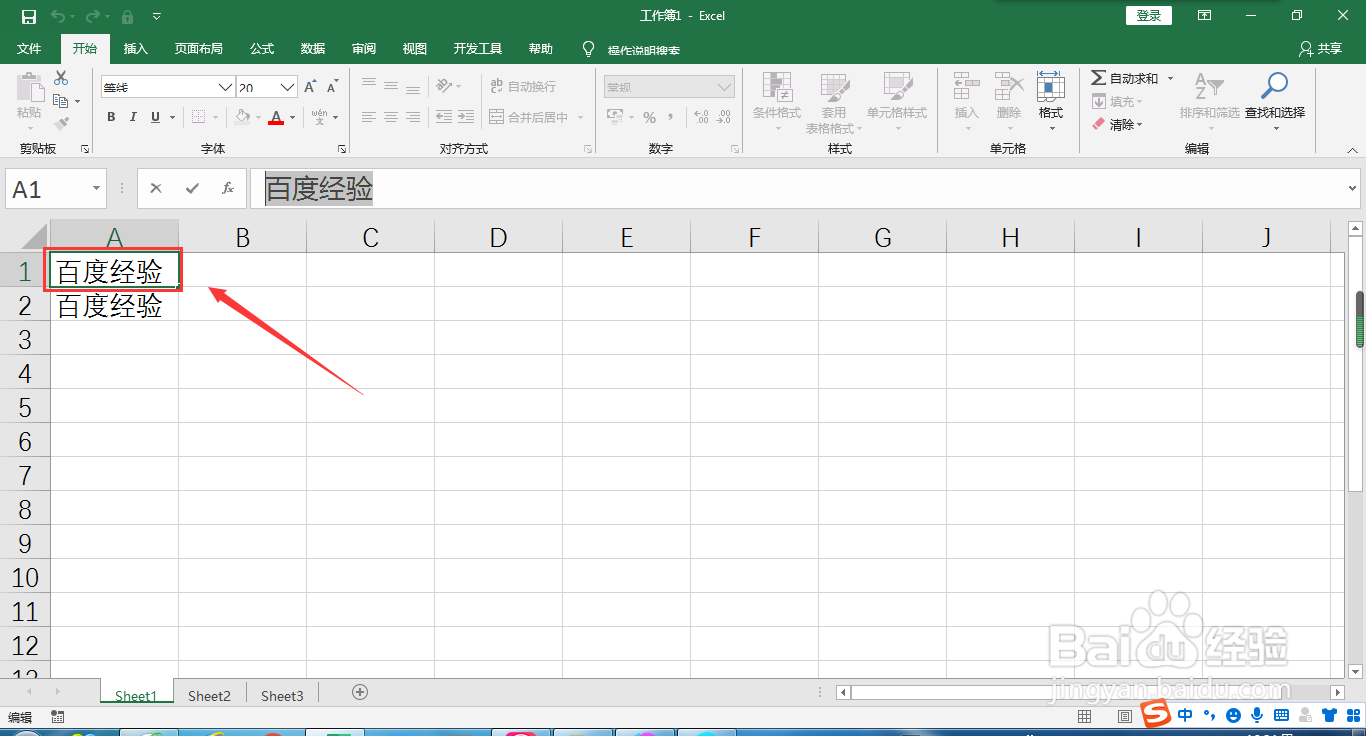This screenshot has width=1366, height=736.
Task: Click the 登录 sign-in button
Action: tap(1149, 16)
